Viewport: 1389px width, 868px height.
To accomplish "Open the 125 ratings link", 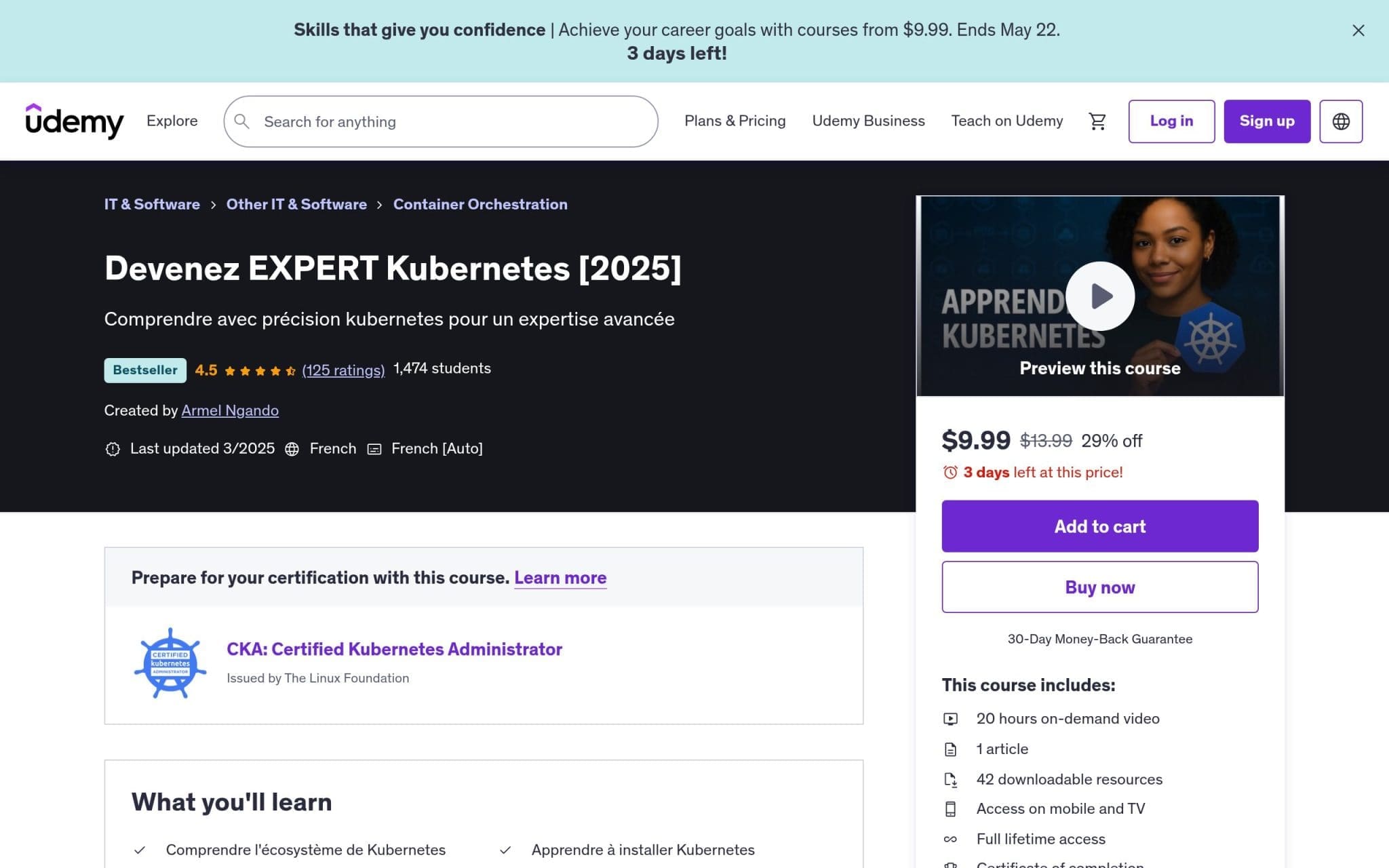I will click(x=343, y=370).
